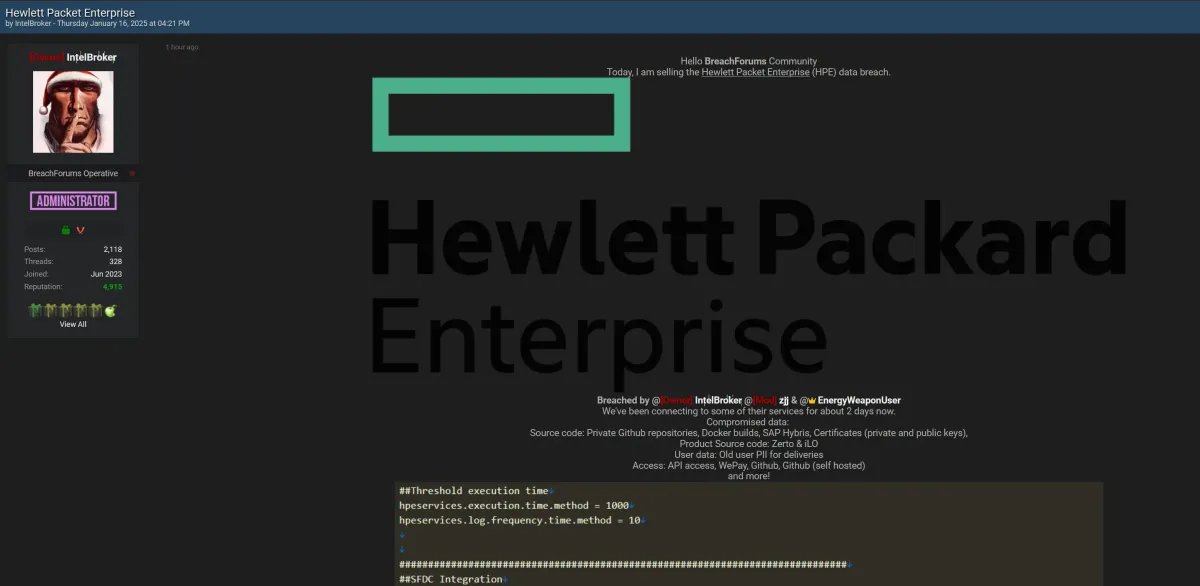
Task: Click the underlined Hewlett Packet Enterprise link in post
Action: point(756,72)
